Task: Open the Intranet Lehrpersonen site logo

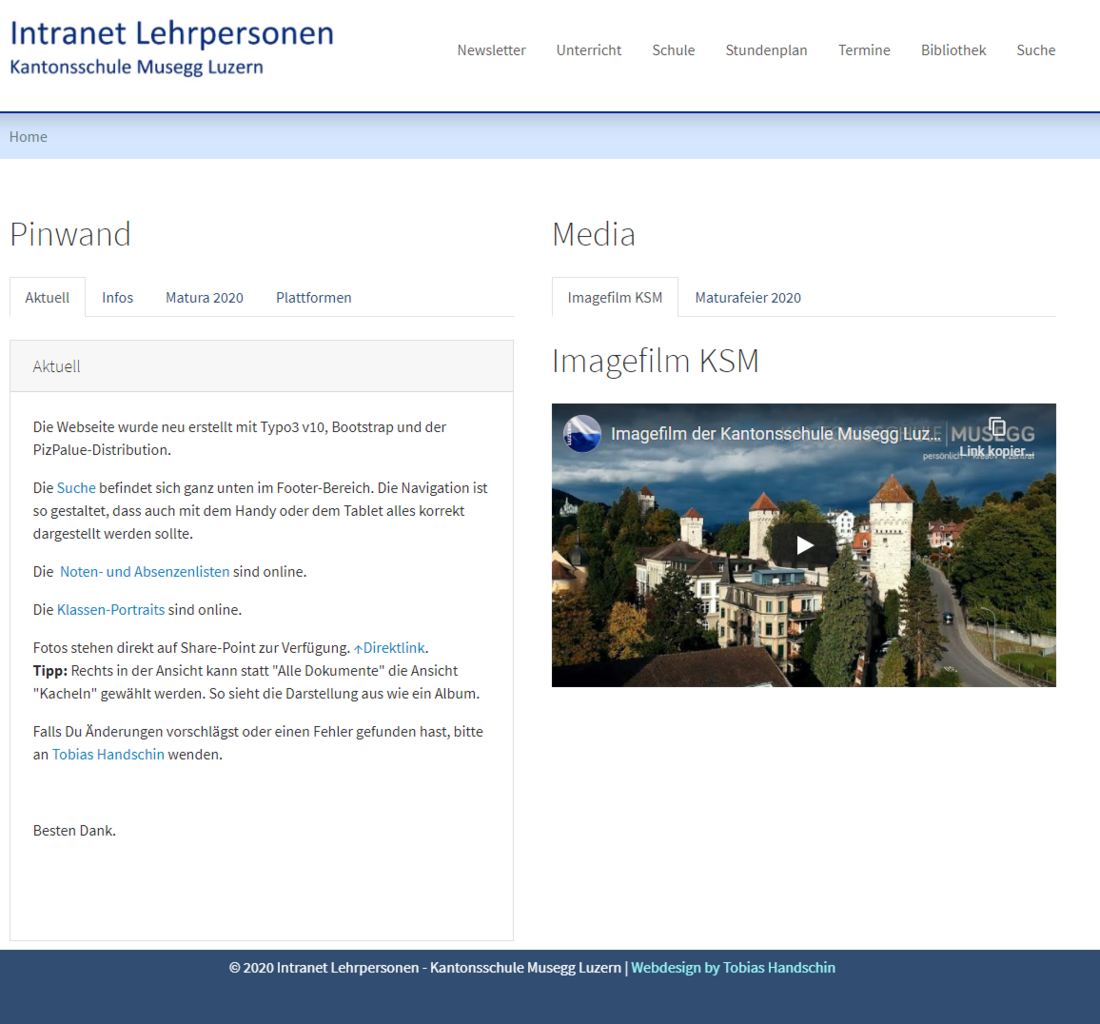Action: pos(171,47)
